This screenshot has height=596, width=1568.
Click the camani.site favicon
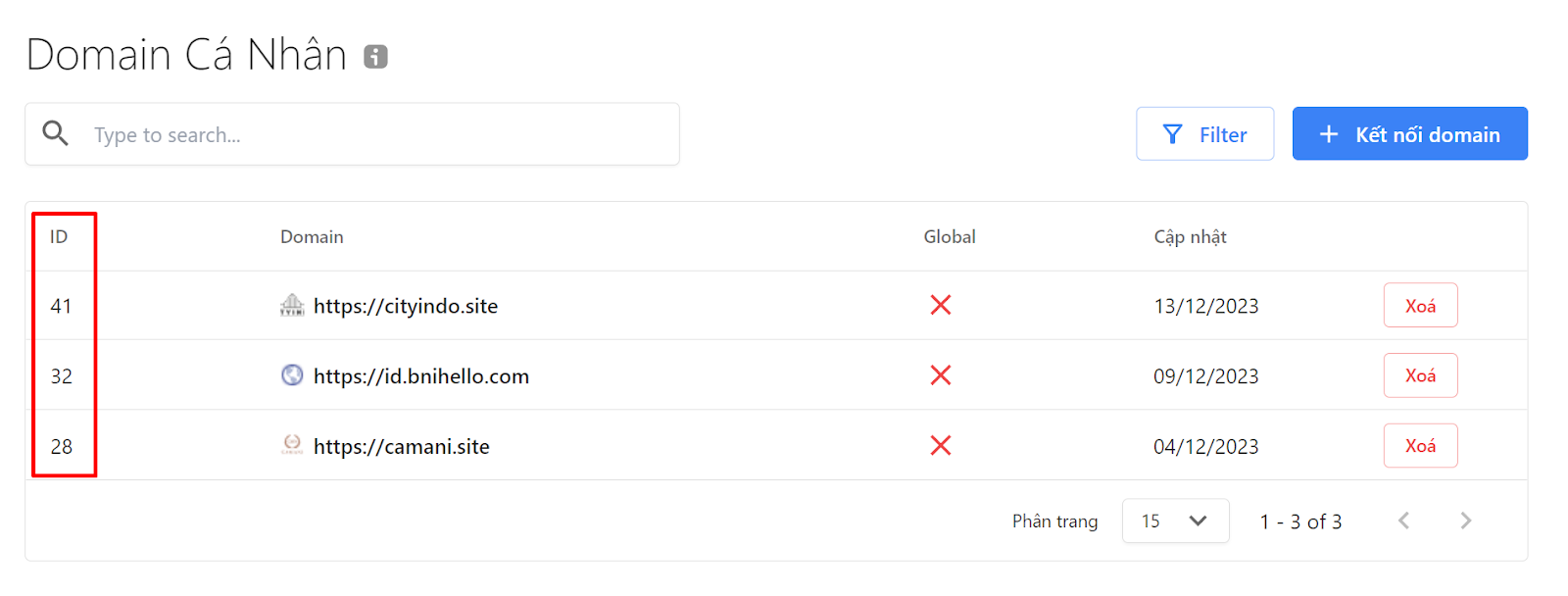pyautogui.click(x=292, y=445)
